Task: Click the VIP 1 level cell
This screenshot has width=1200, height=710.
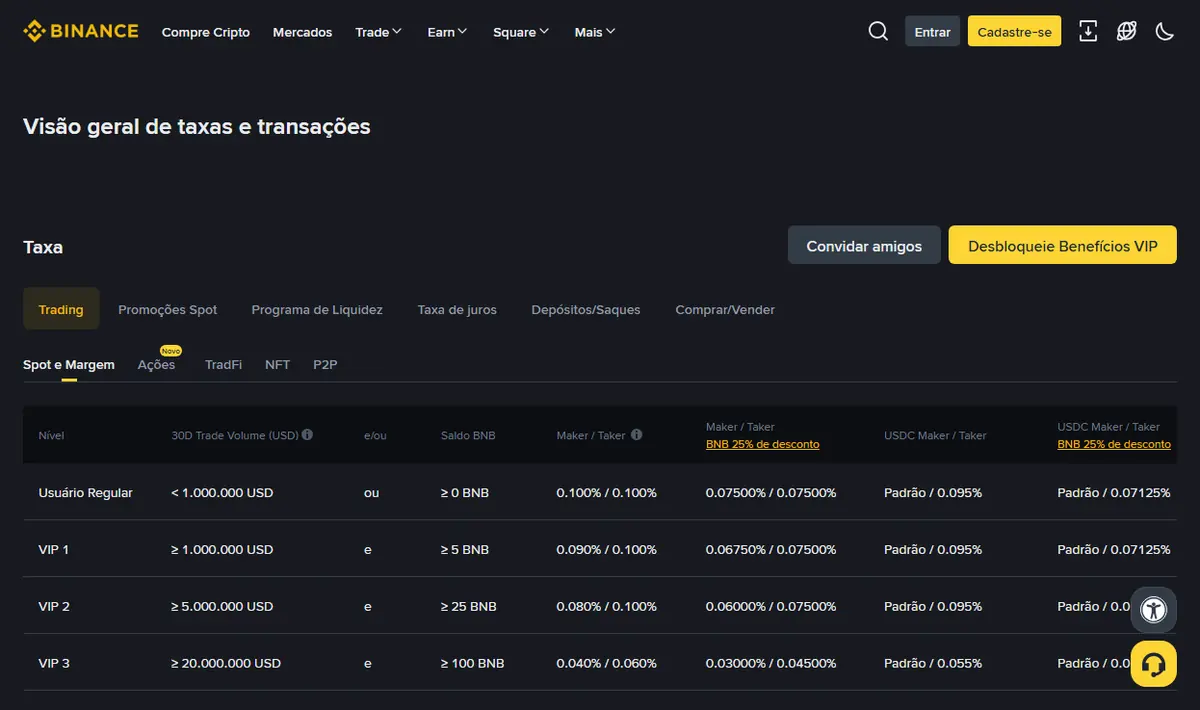Action: point(53,549)
